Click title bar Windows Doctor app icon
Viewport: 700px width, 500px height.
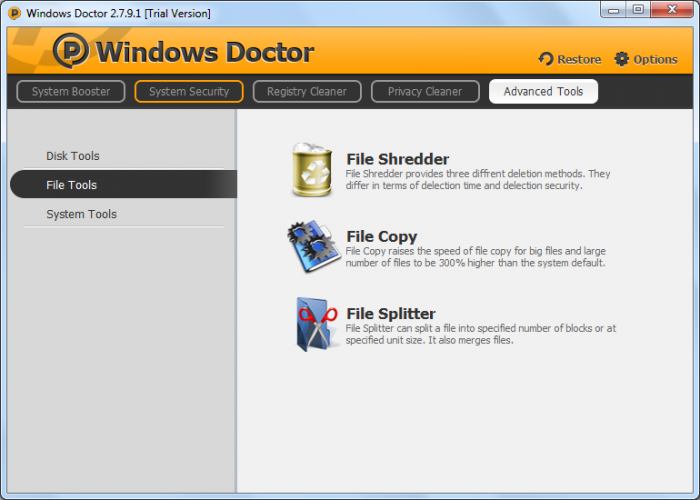15,13
